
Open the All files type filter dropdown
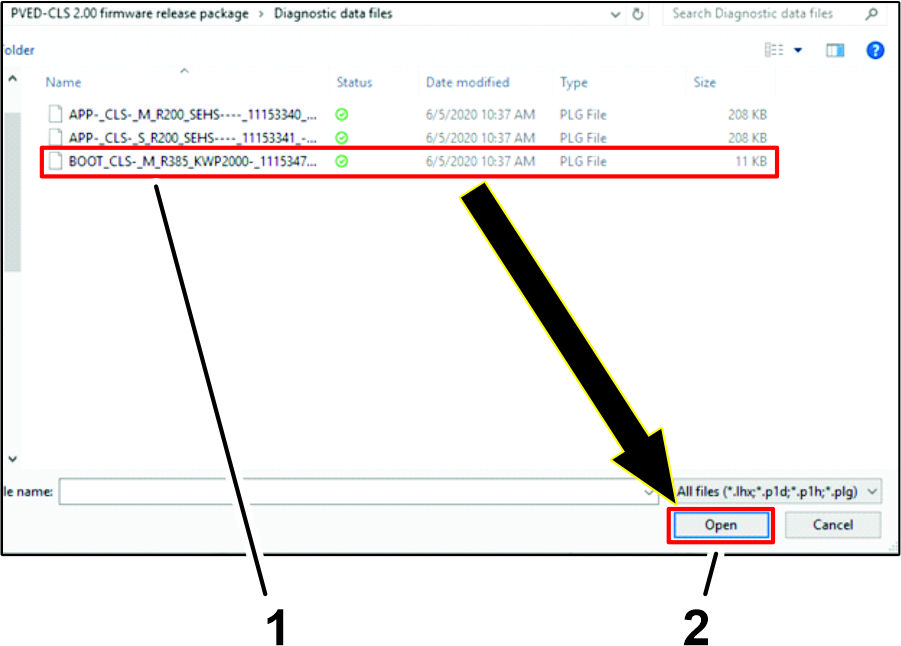point(779,491)
